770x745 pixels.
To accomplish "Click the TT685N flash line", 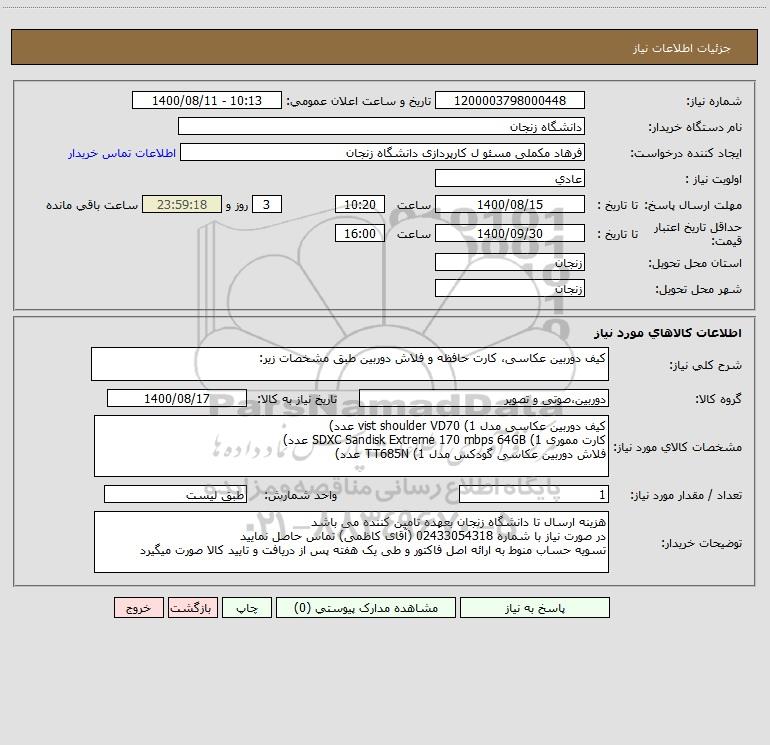I will coord(470,454).
